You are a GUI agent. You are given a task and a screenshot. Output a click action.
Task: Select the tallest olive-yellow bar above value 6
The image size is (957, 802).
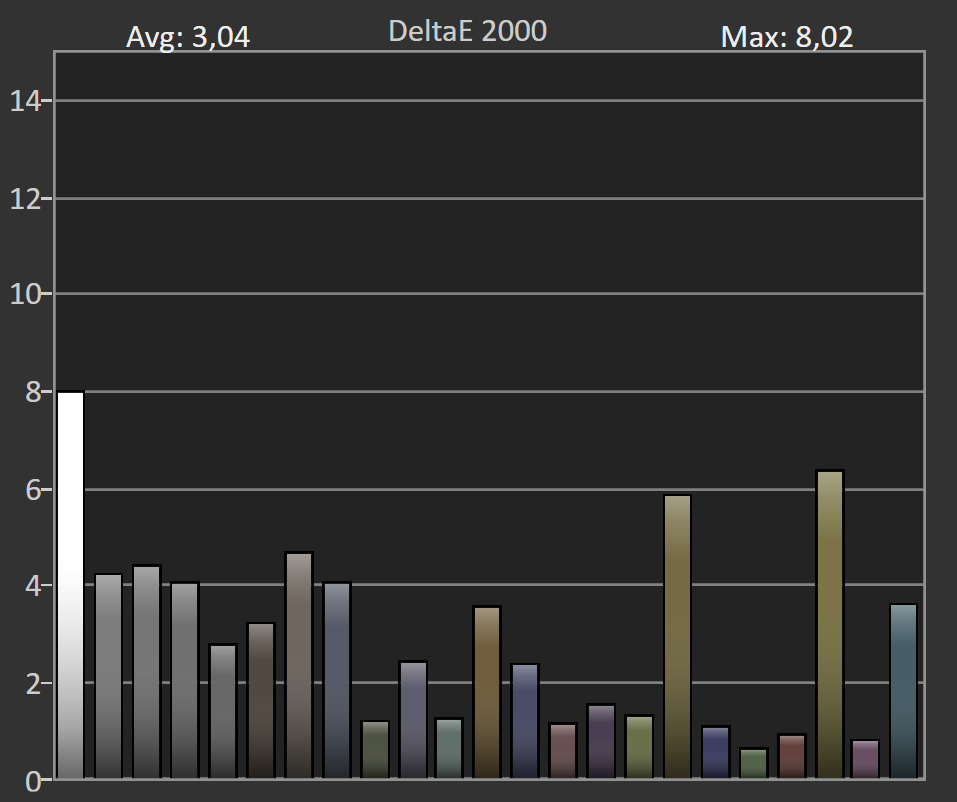830,624
